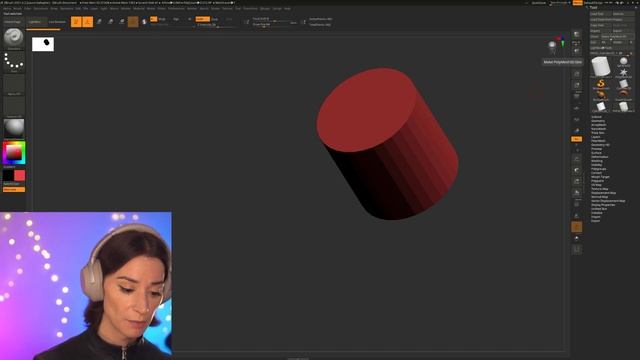Expand the ArrayMesh subpalette
Screen dimensions: 640x360
(598, 125)
